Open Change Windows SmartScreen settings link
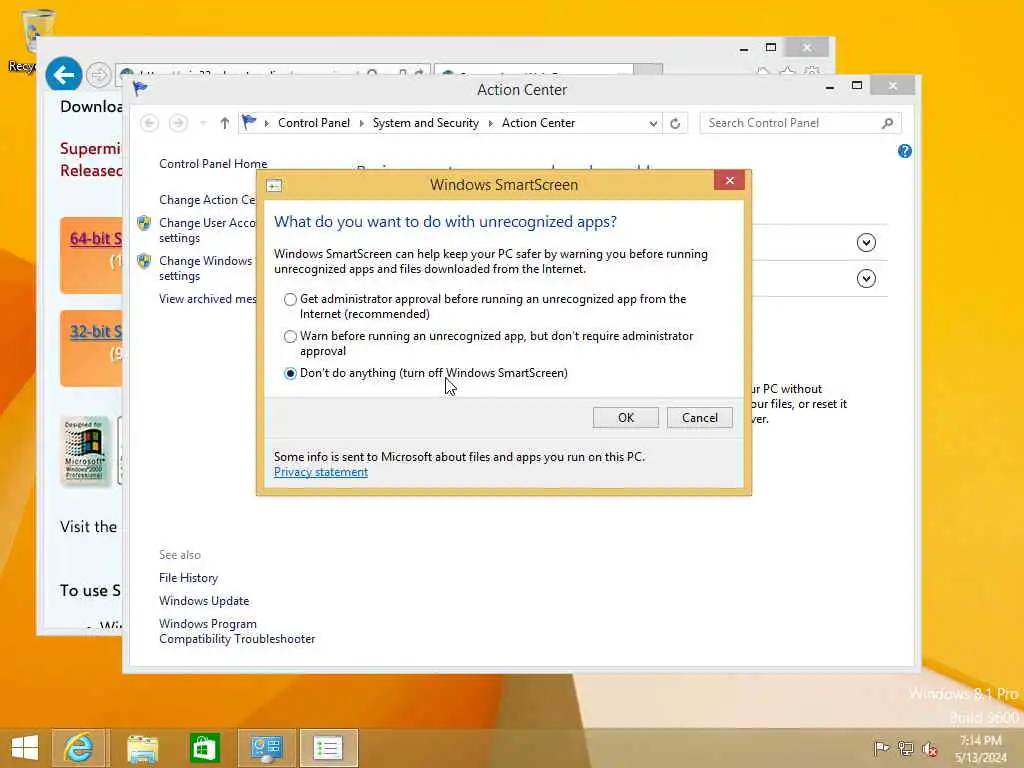This screenshot has width=1024, height=768. click(206, 268)
